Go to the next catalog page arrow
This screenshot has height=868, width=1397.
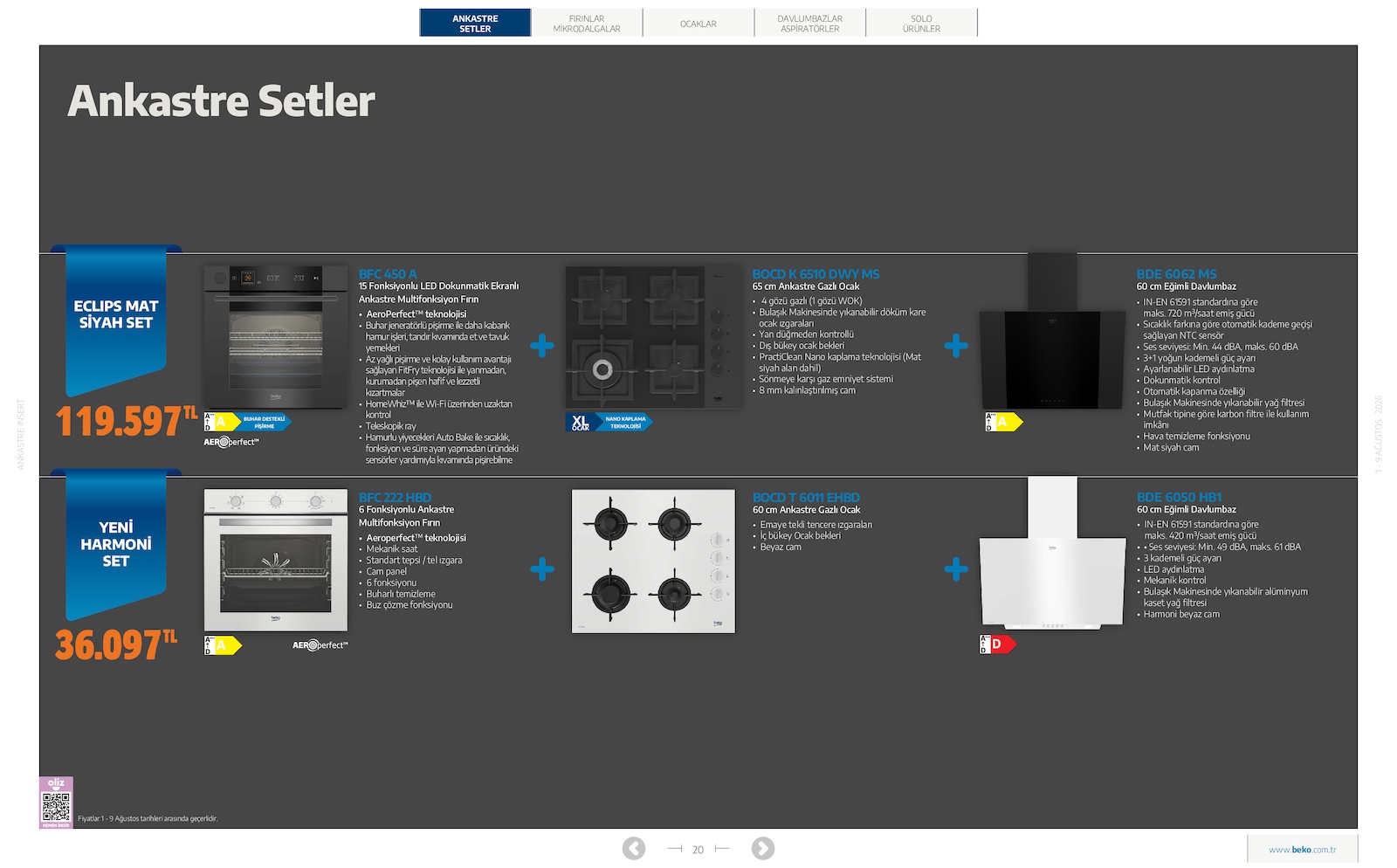point(762,849)
